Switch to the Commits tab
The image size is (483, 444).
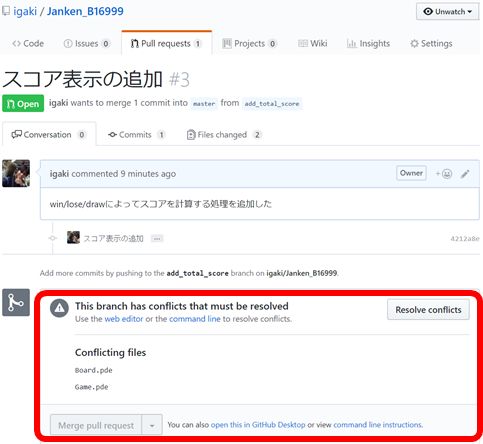click(x=137, y=135)
